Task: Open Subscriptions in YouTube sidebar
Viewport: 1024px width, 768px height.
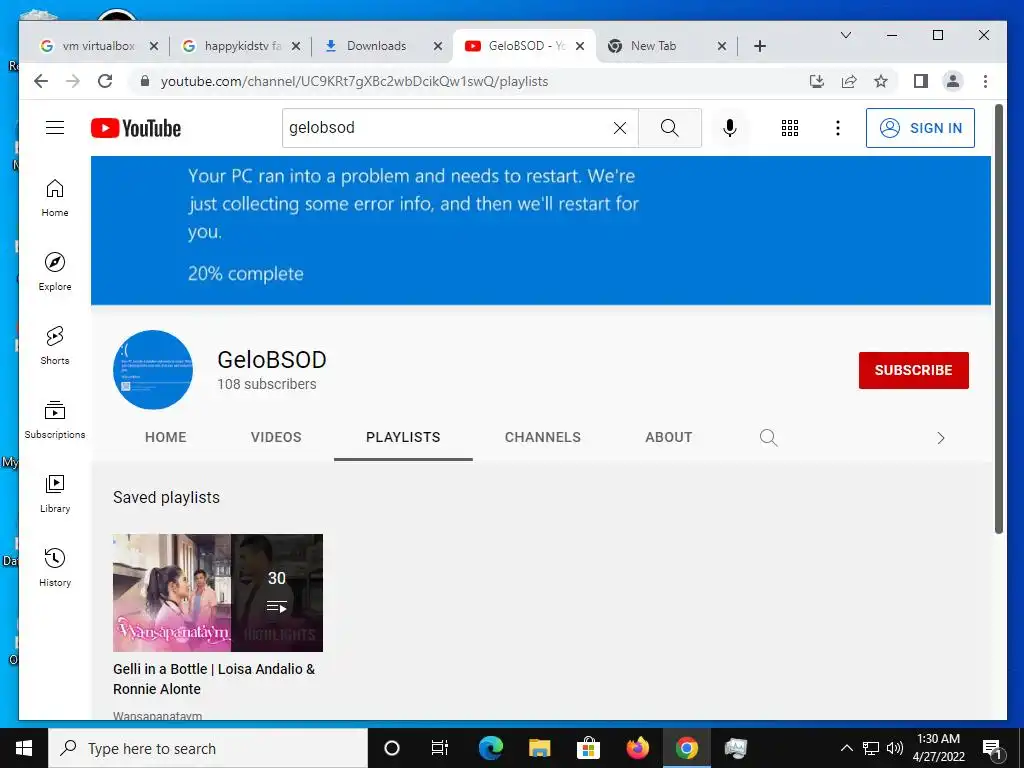Action: pyautogui.click(x=55, y=420)
